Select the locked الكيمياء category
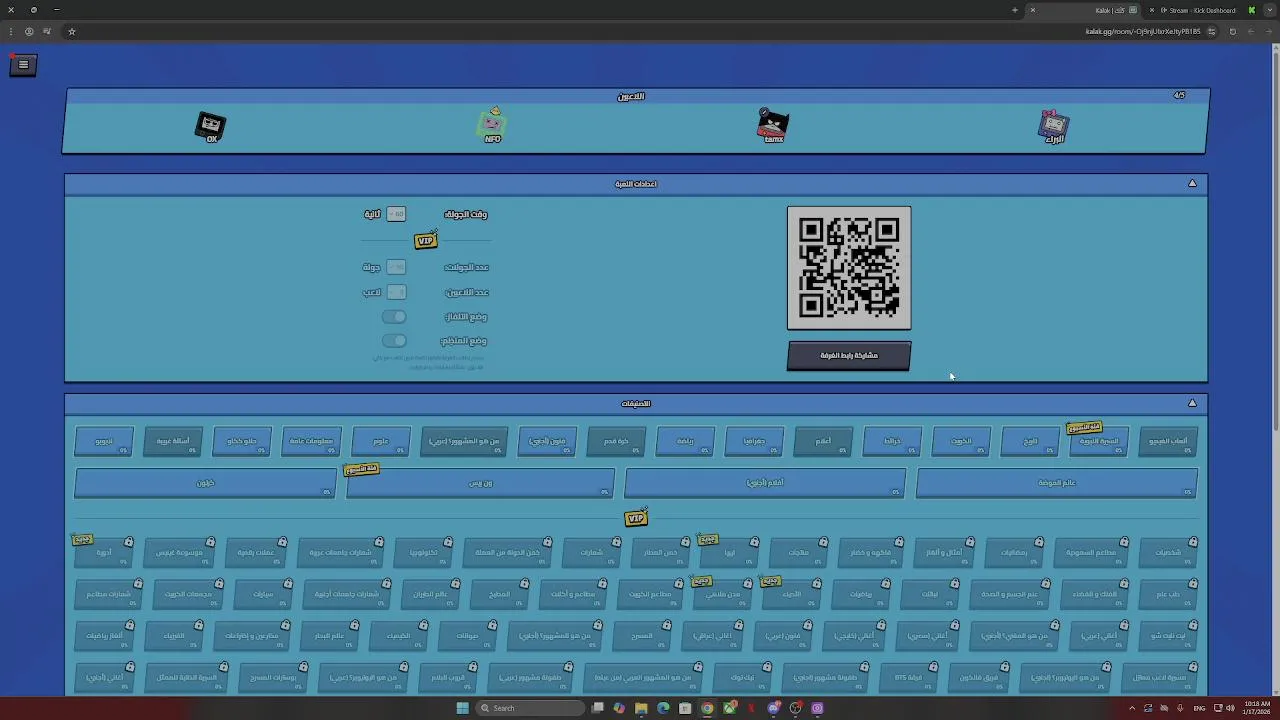The image size is (1280, 720). tap(399, 636)
